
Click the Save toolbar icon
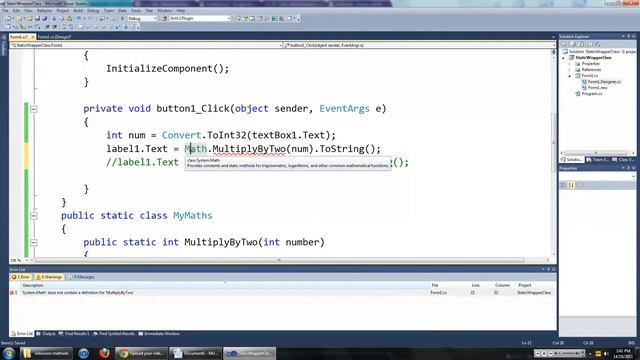pyautogui.click(x=37, y=18)
